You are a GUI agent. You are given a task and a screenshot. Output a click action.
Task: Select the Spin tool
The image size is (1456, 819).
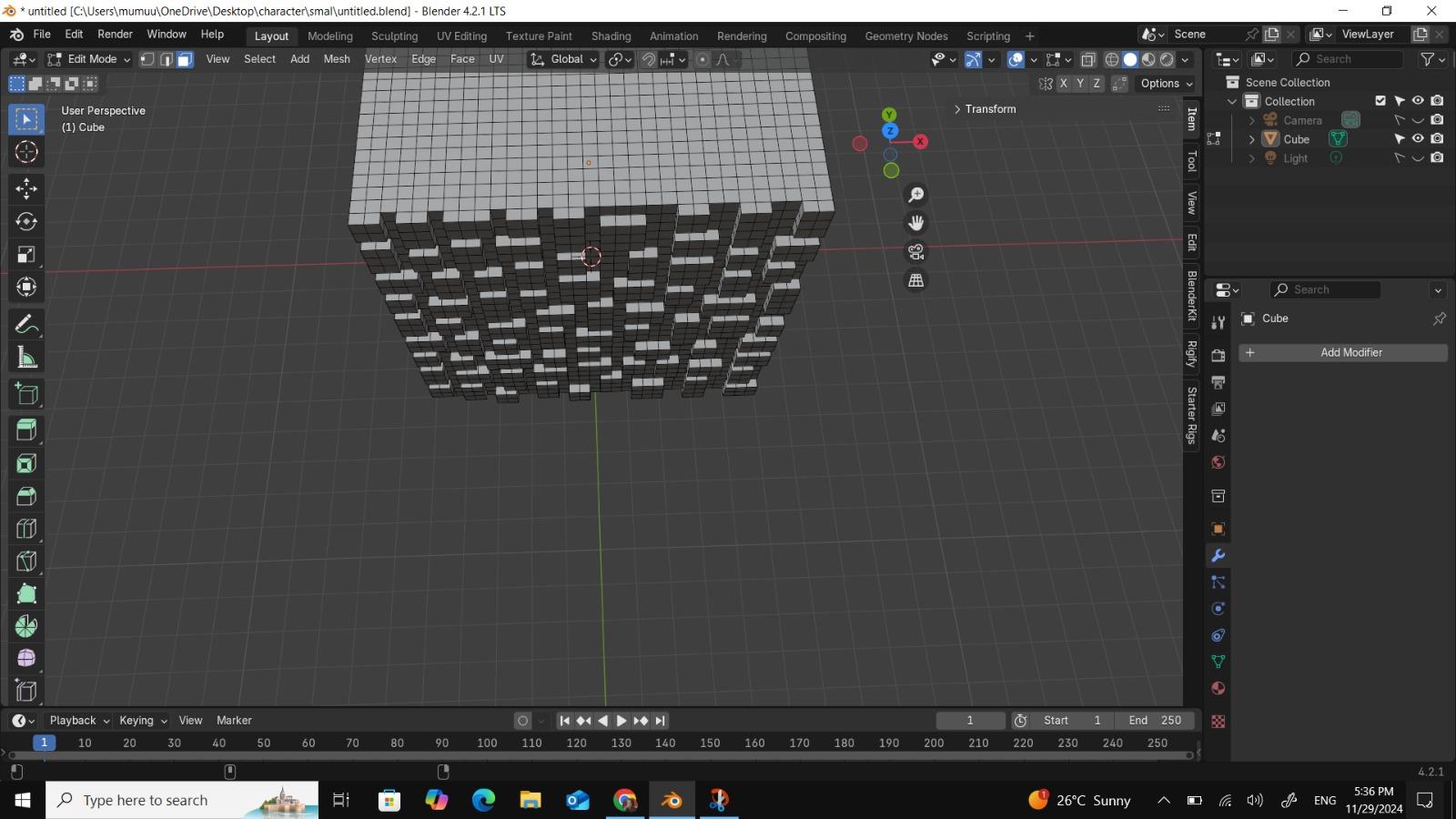pyautogui.click(x=26, y=626)
